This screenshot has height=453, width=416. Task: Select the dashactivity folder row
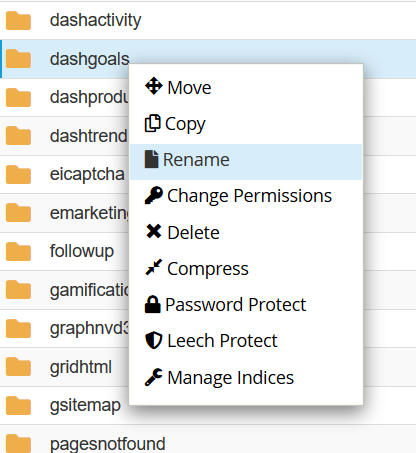coord(208,20)
